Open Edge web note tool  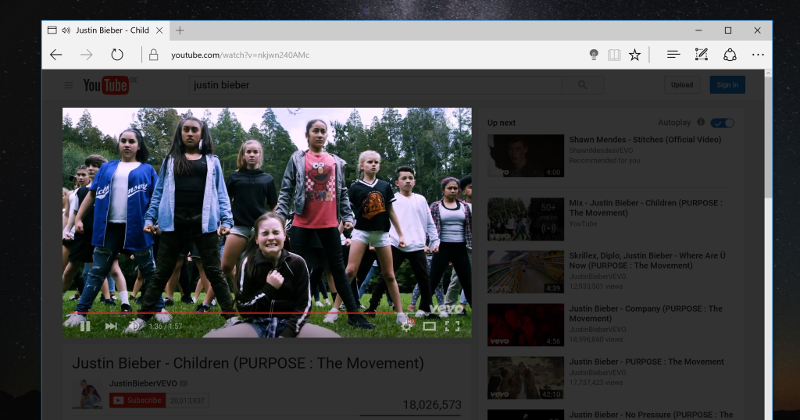701,55
